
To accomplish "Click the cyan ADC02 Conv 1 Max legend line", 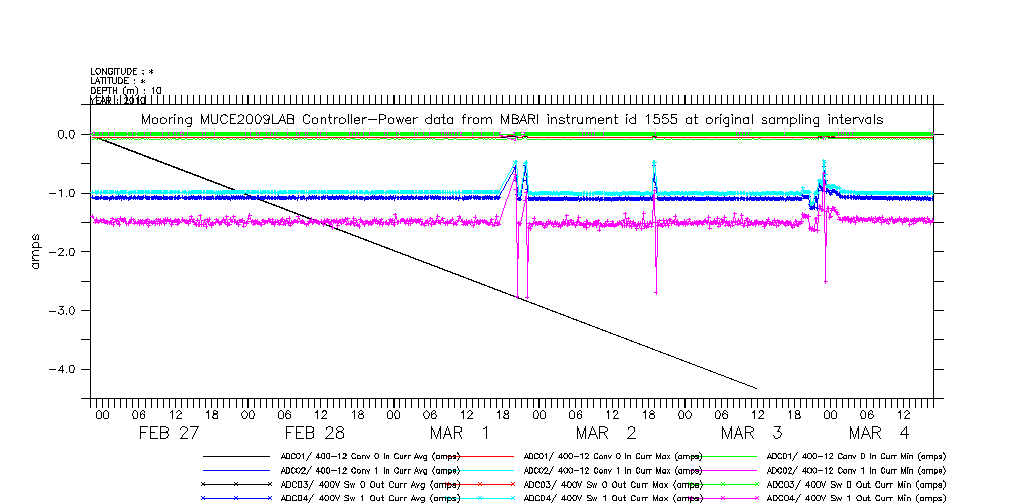I will 479,470.
